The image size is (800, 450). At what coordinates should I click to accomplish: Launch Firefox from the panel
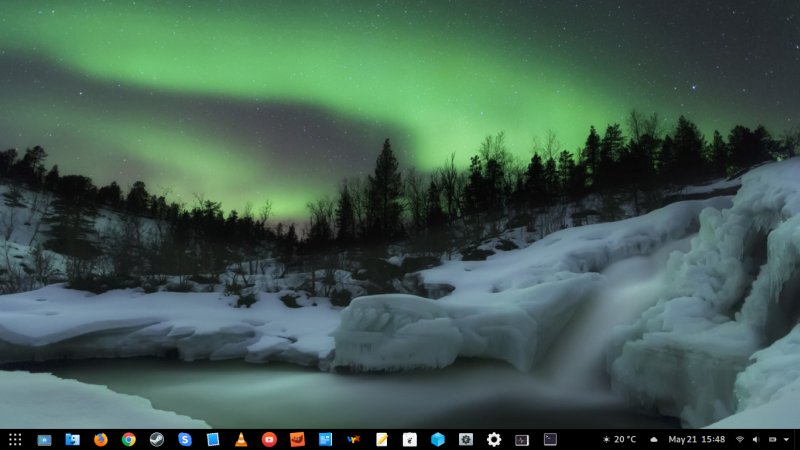click(100, 439)
